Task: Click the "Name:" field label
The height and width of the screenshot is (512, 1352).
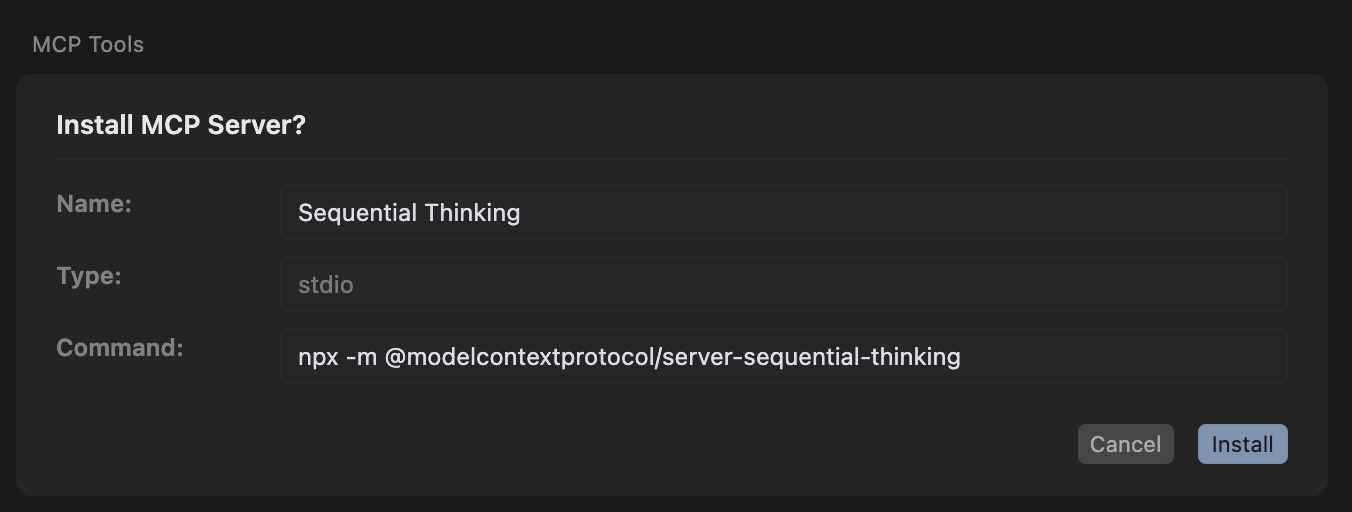Action: point(94,204)
